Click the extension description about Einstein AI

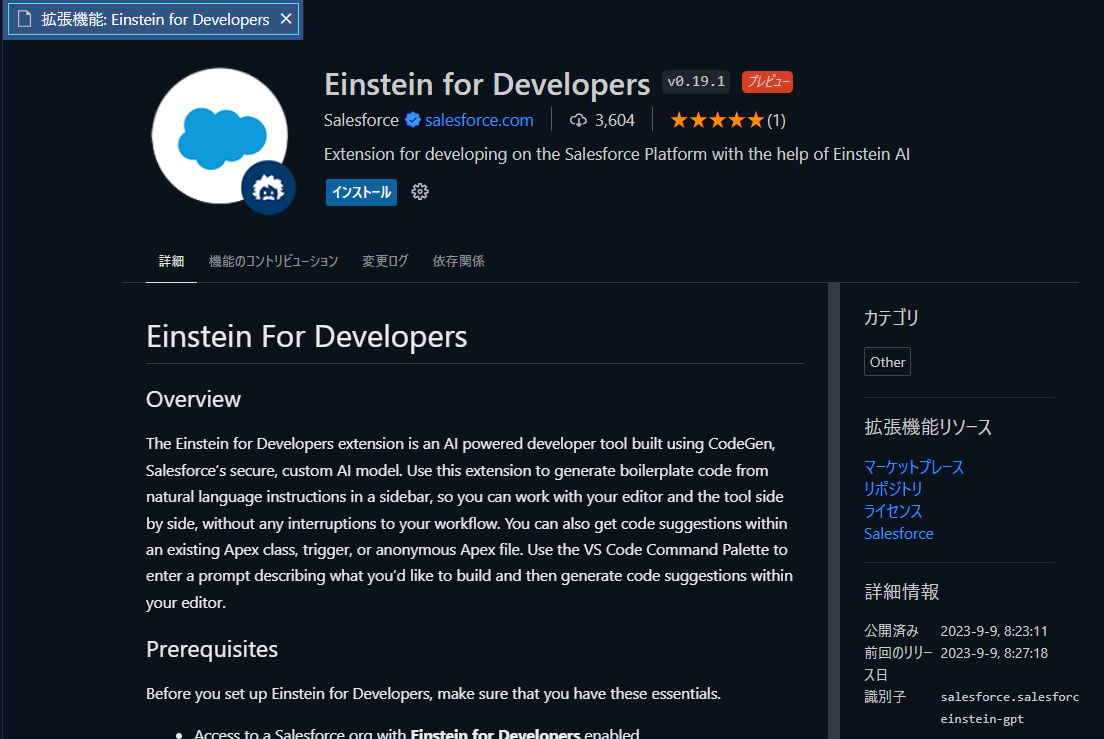pos(617,154)
